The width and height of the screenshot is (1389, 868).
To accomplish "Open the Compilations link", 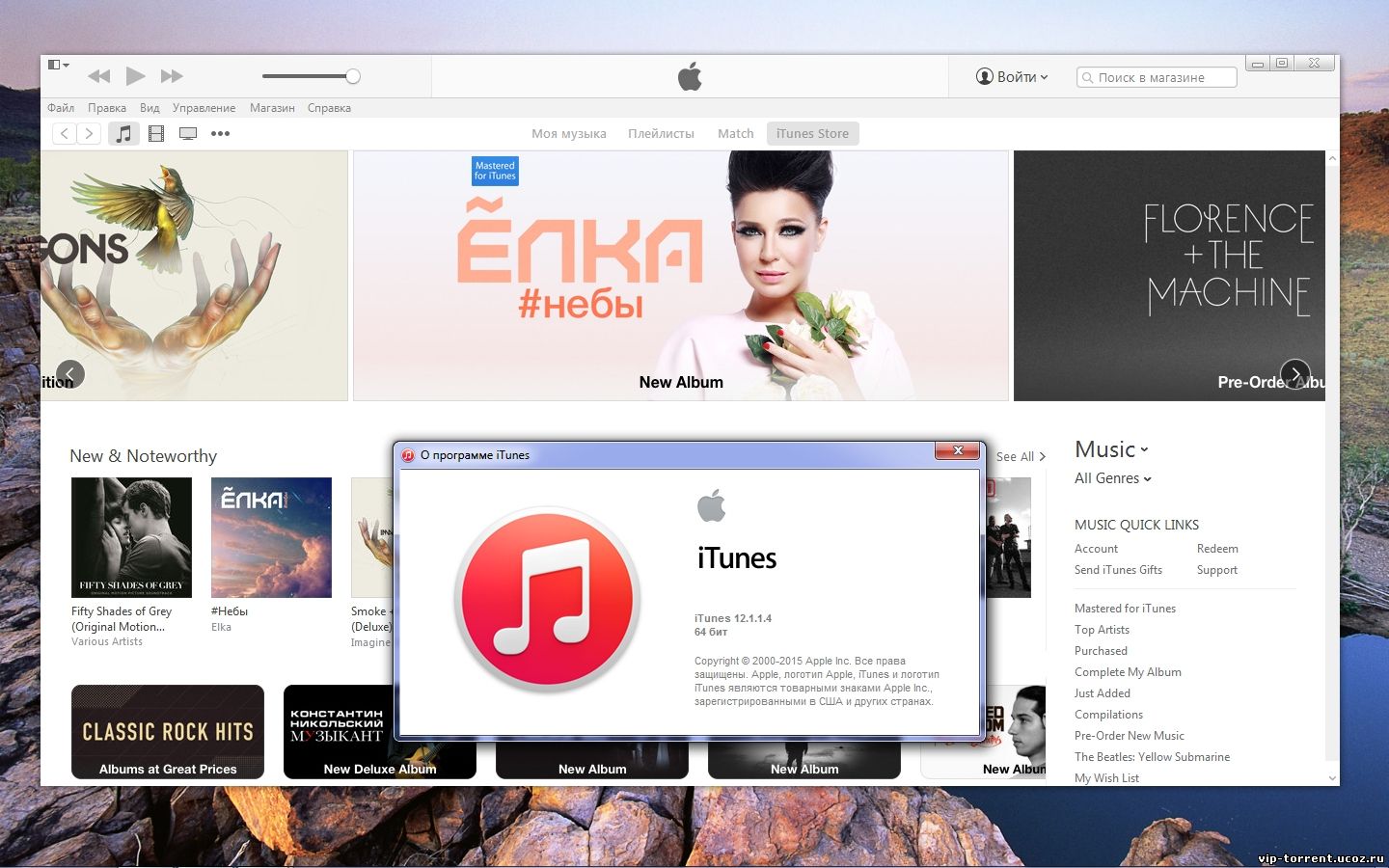I will tap(1108, 715).
